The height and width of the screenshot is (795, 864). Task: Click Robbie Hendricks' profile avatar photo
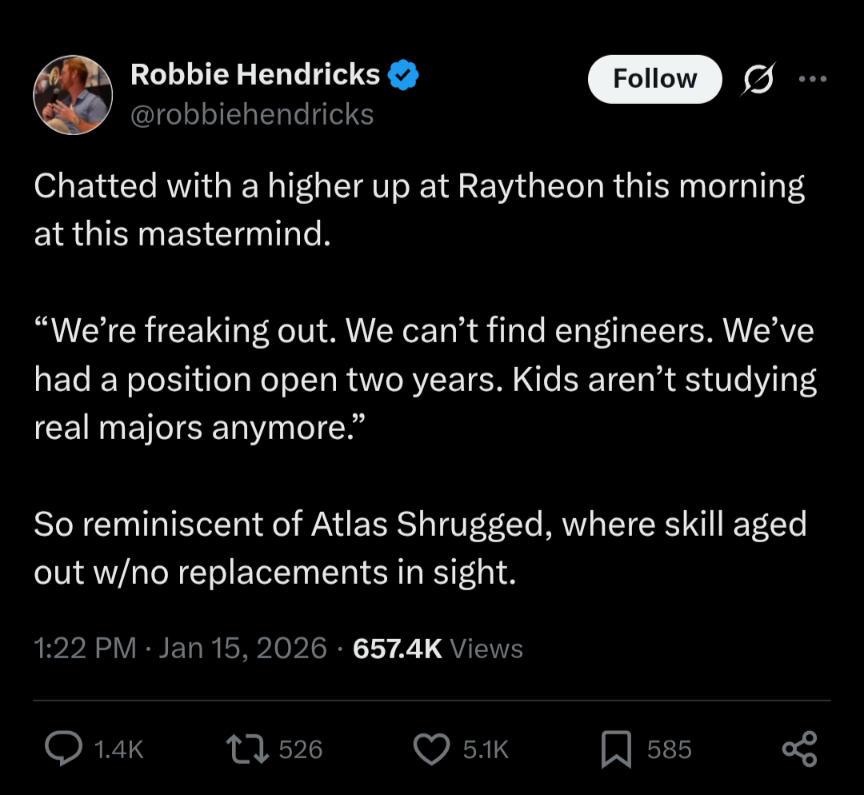point(73,95)
